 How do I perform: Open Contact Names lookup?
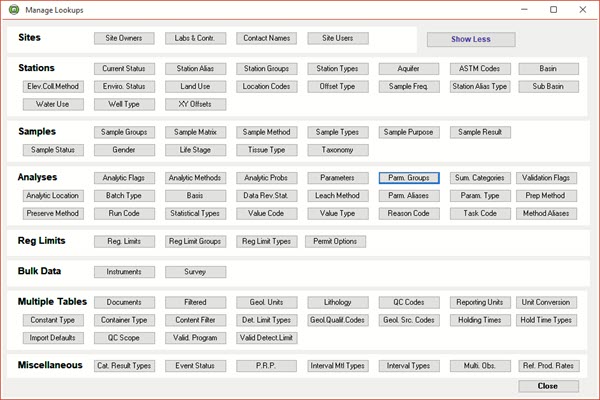point(267,38)
